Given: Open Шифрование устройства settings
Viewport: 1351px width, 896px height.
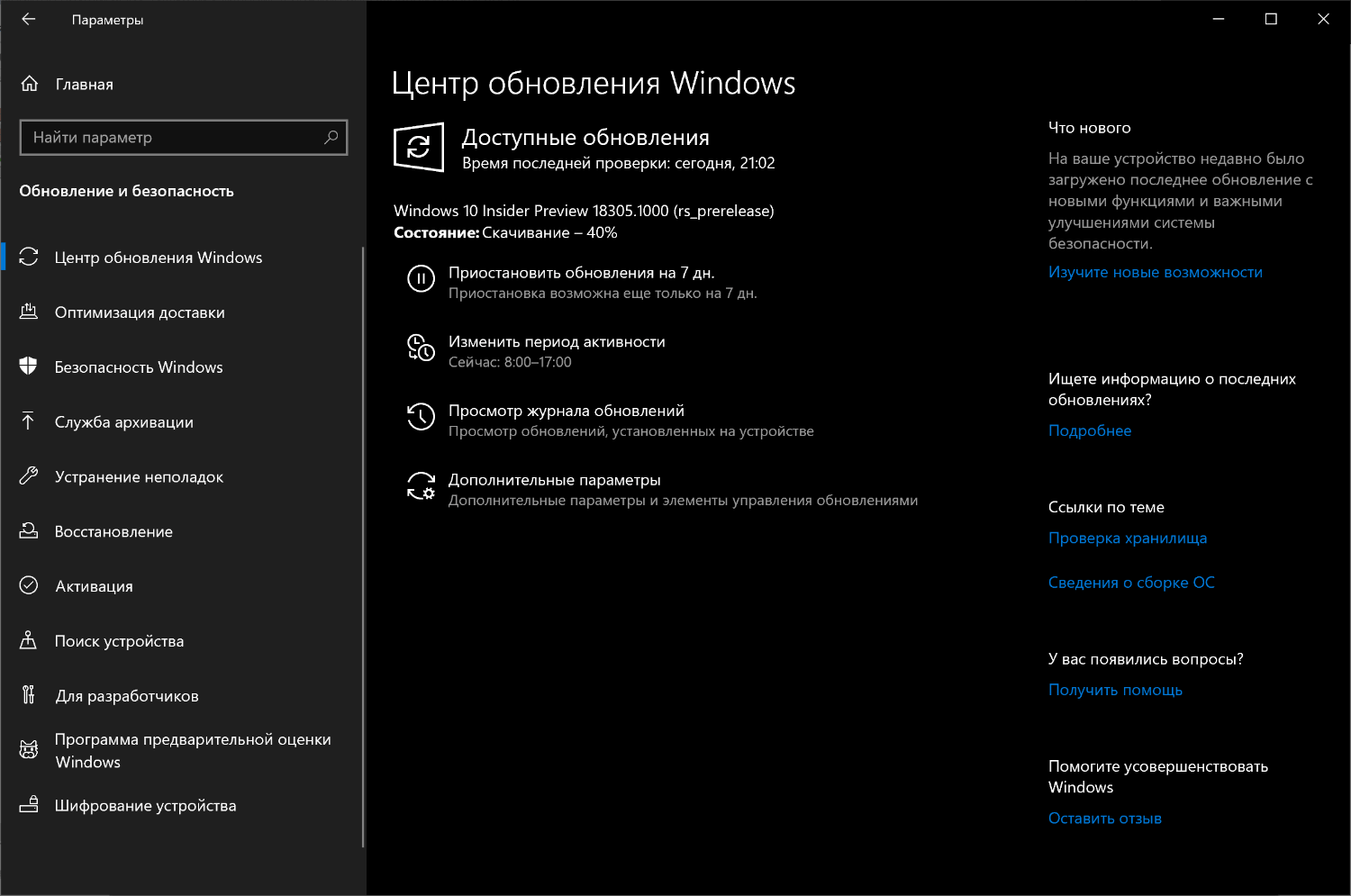Looking at the screenshot, I should (x=145, y=805).
